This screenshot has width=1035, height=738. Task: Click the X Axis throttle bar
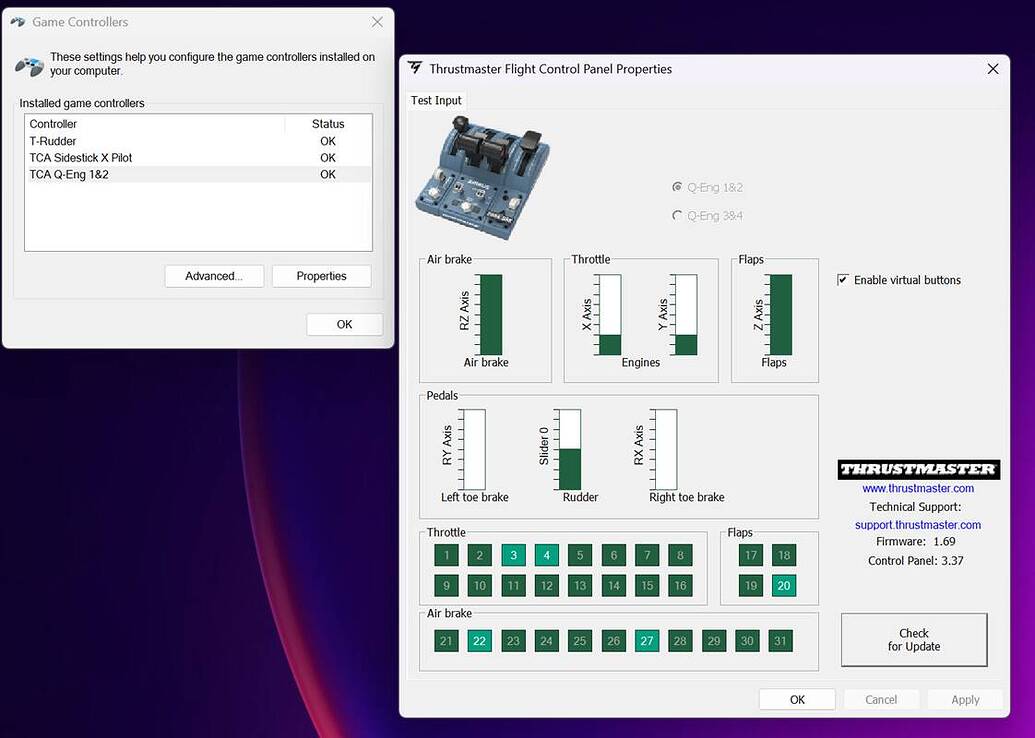coord(610,315)
